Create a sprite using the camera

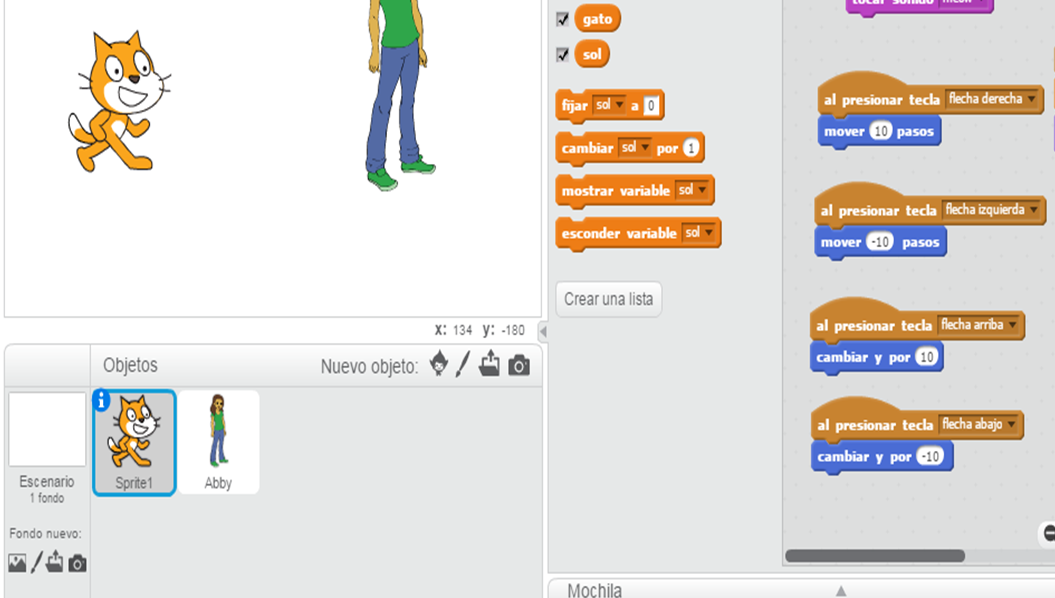click(x=516, y=365)
